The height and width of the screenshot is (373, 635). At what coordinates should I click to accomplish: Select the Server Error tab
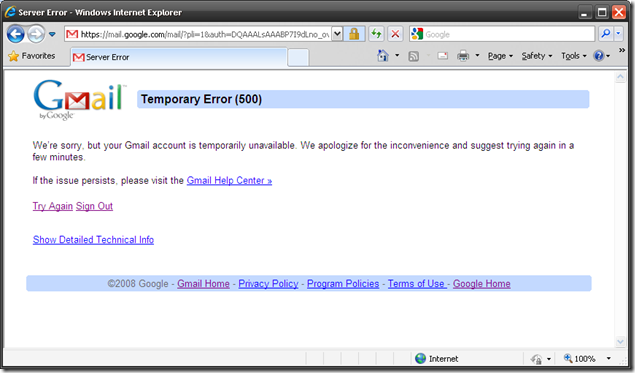coord(179,57)
